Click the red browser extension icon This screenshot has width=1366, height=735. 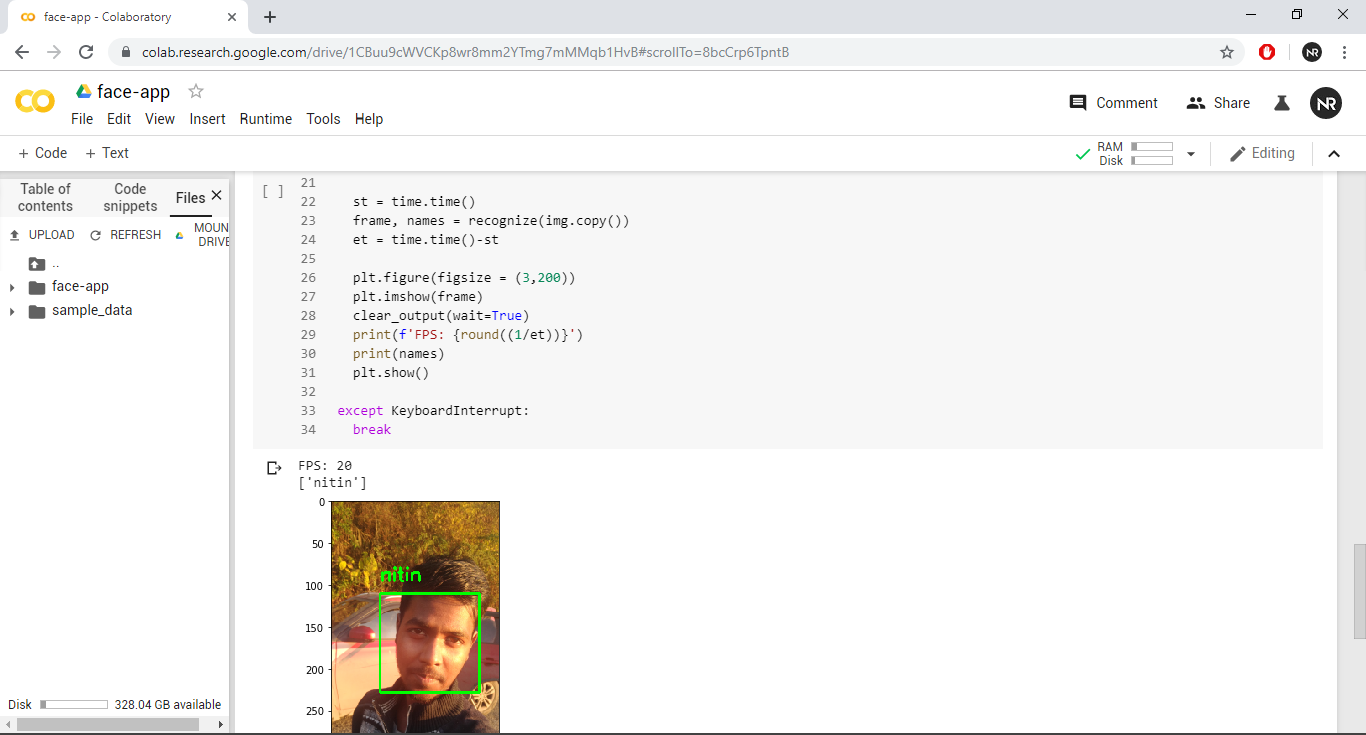click(1267, 52)
